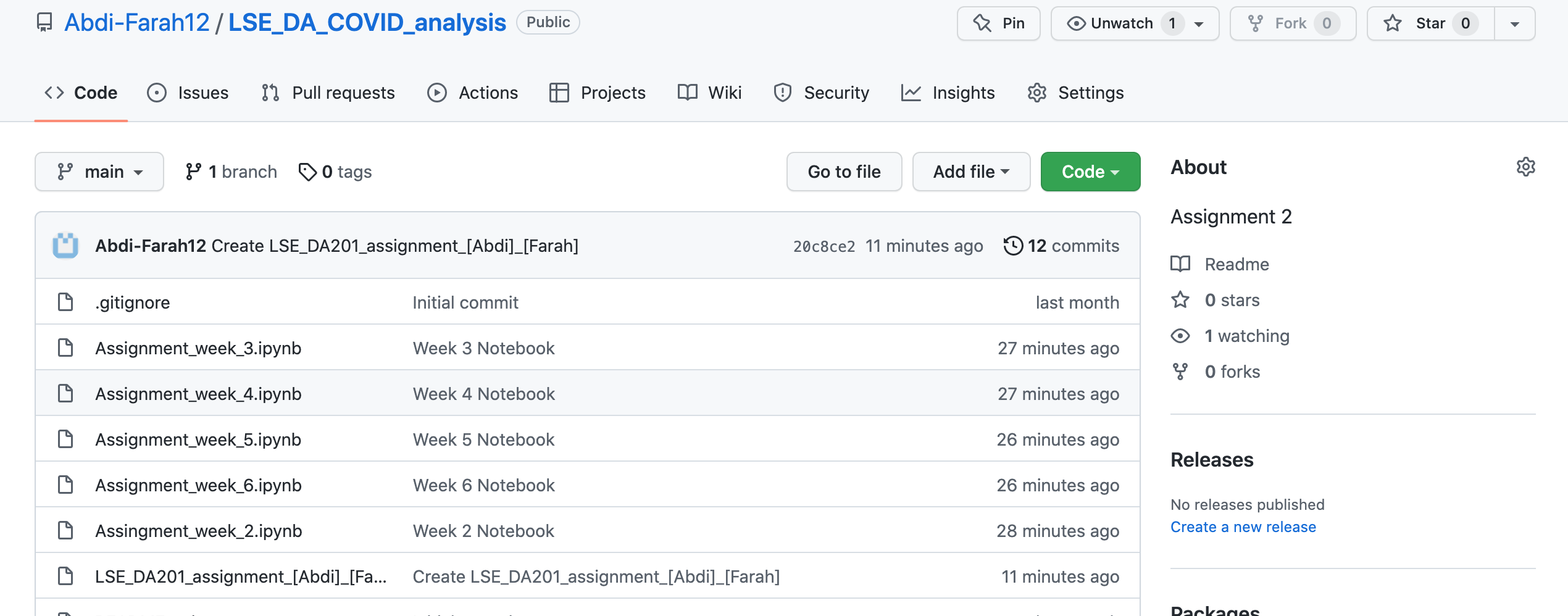Click the Go to file button

coord(844,171)
